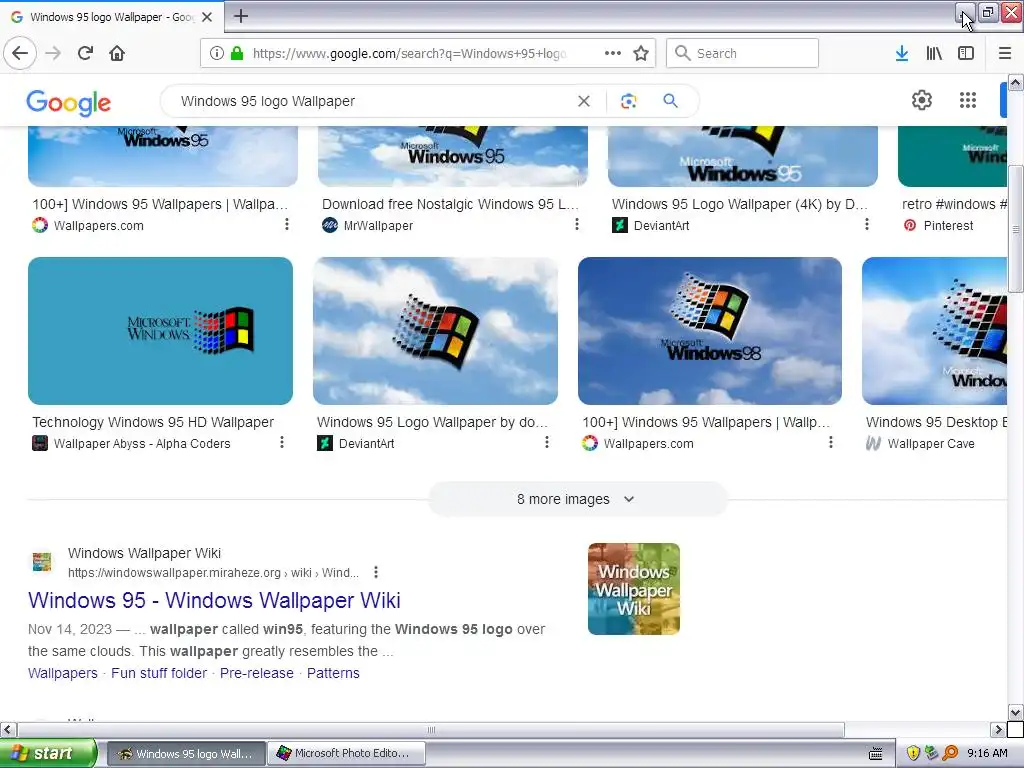Click the green secure connection padlock
The image size is (1024, 768).
tap(236, 53)
